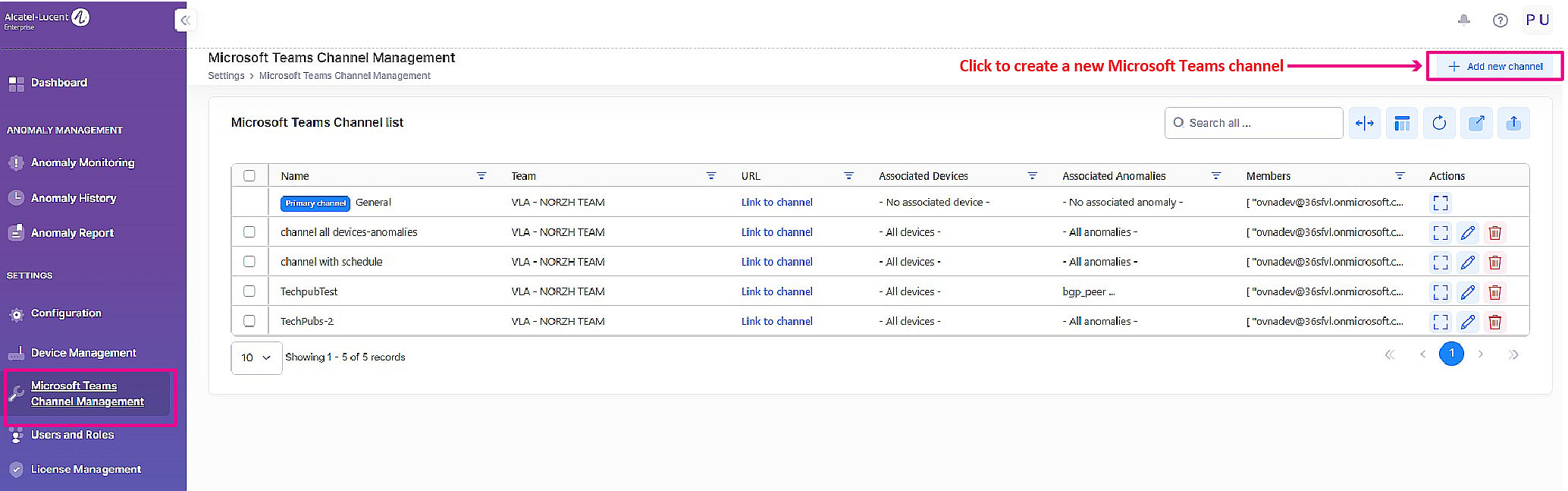Open the page size dropdown showing 10
Screen dimensions: 1568x491
[256, 357]
